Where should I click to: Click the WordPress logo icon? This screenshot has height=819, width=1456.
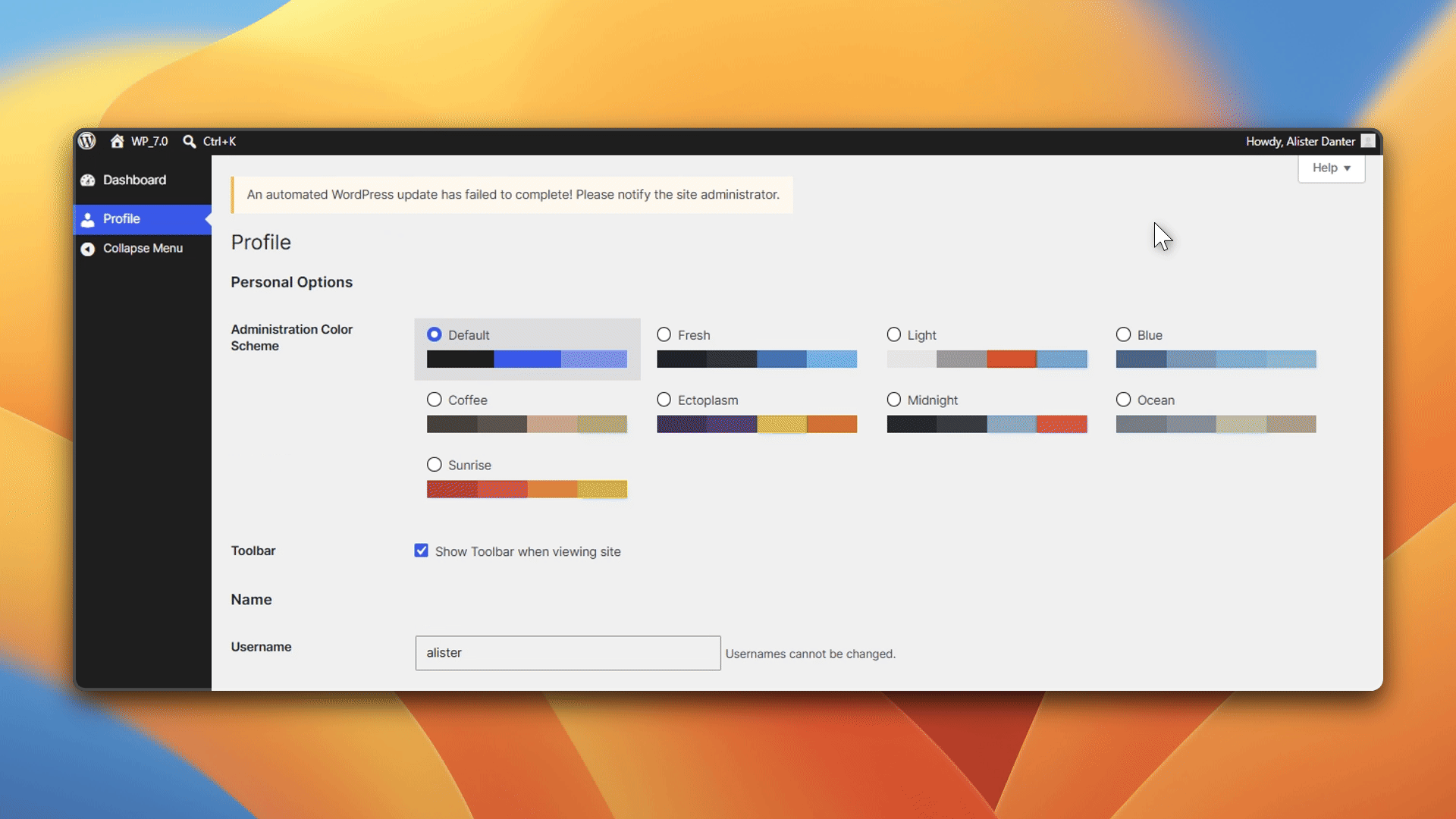87,141
